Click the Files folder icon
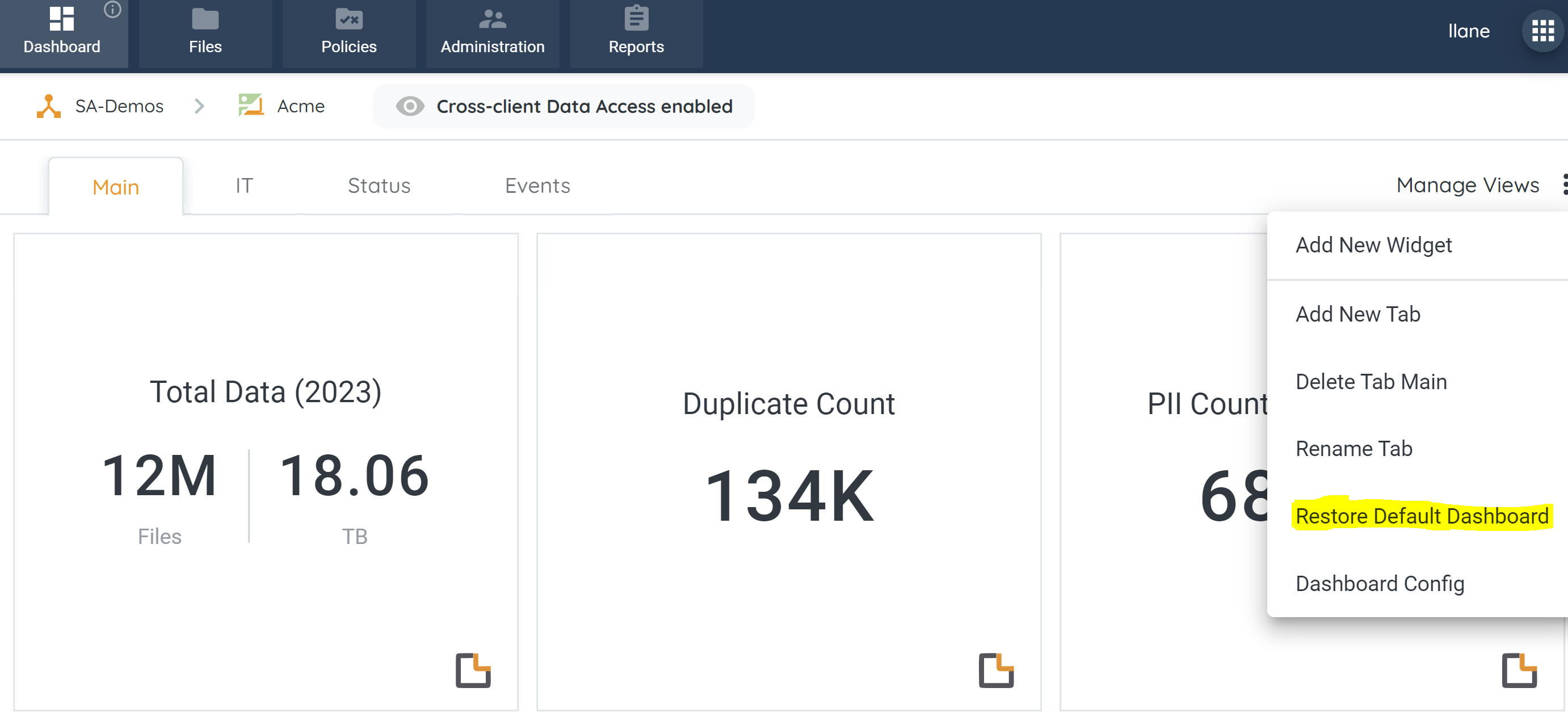This screenshot has height=713, width=1568. (x=205, y=19)
